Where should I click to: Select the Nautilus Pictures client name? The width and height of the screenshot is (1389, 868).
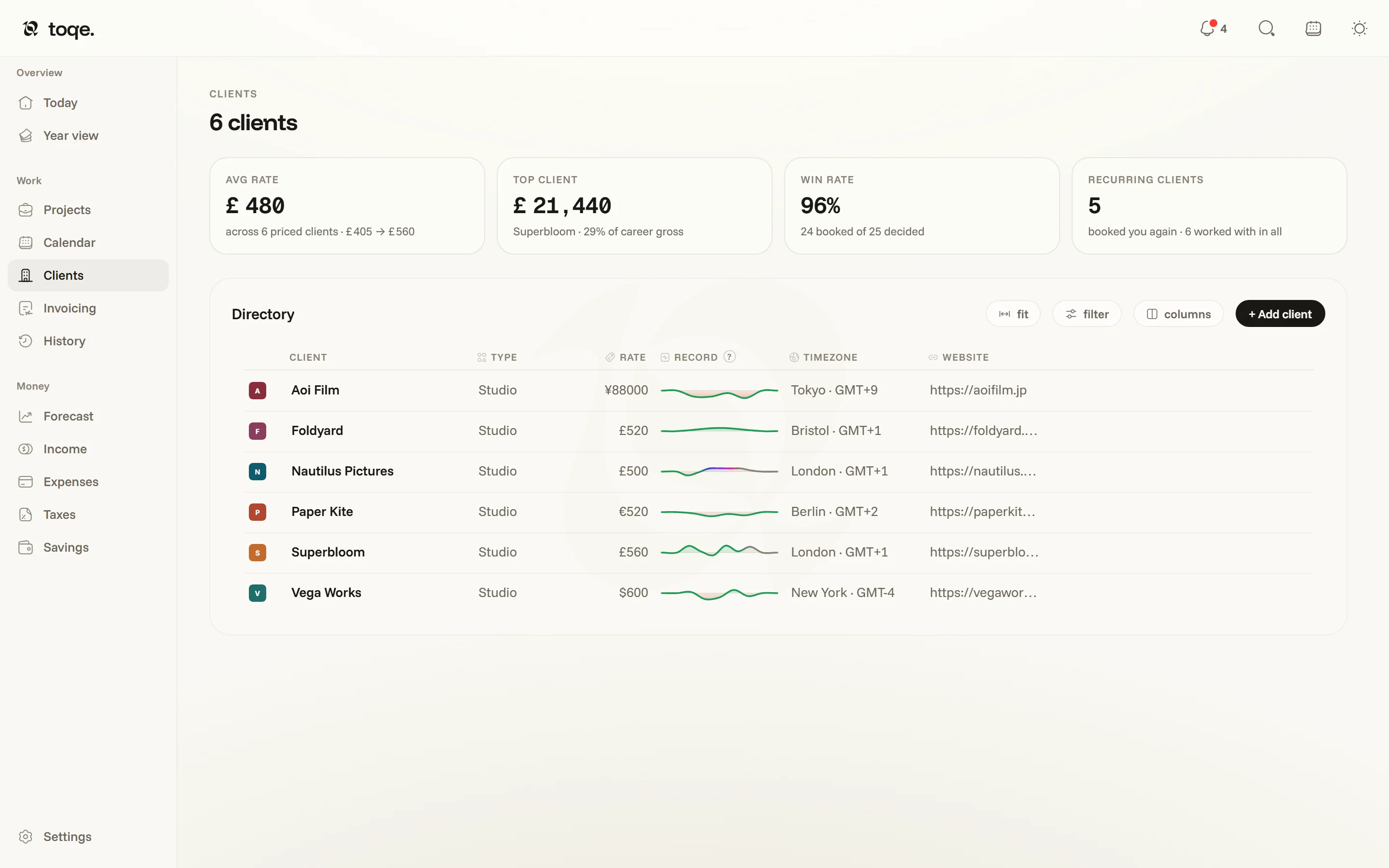pyautogui.click(x=342, y=471)
